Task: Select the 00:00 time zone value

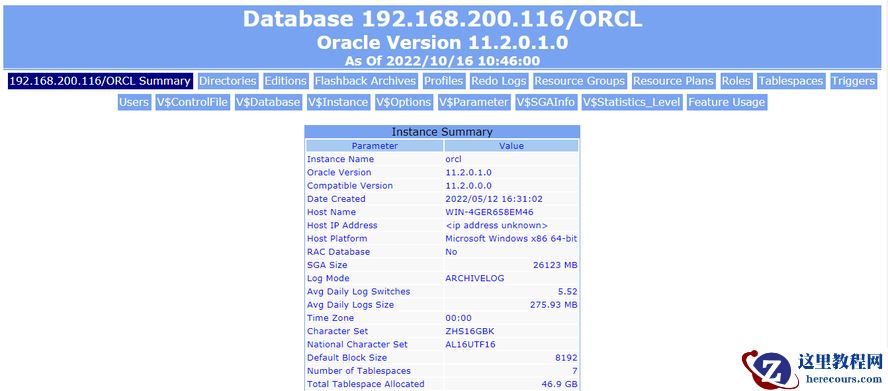Action: pos(458,318)
